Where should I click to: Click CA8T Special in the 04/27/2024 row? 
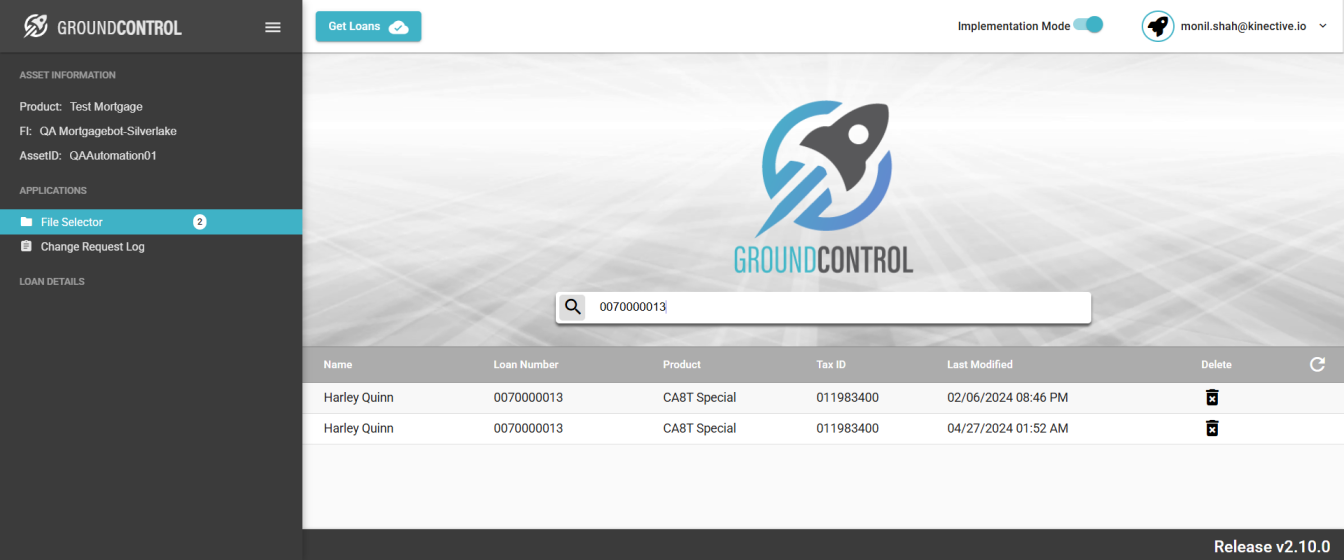[699, 428]
